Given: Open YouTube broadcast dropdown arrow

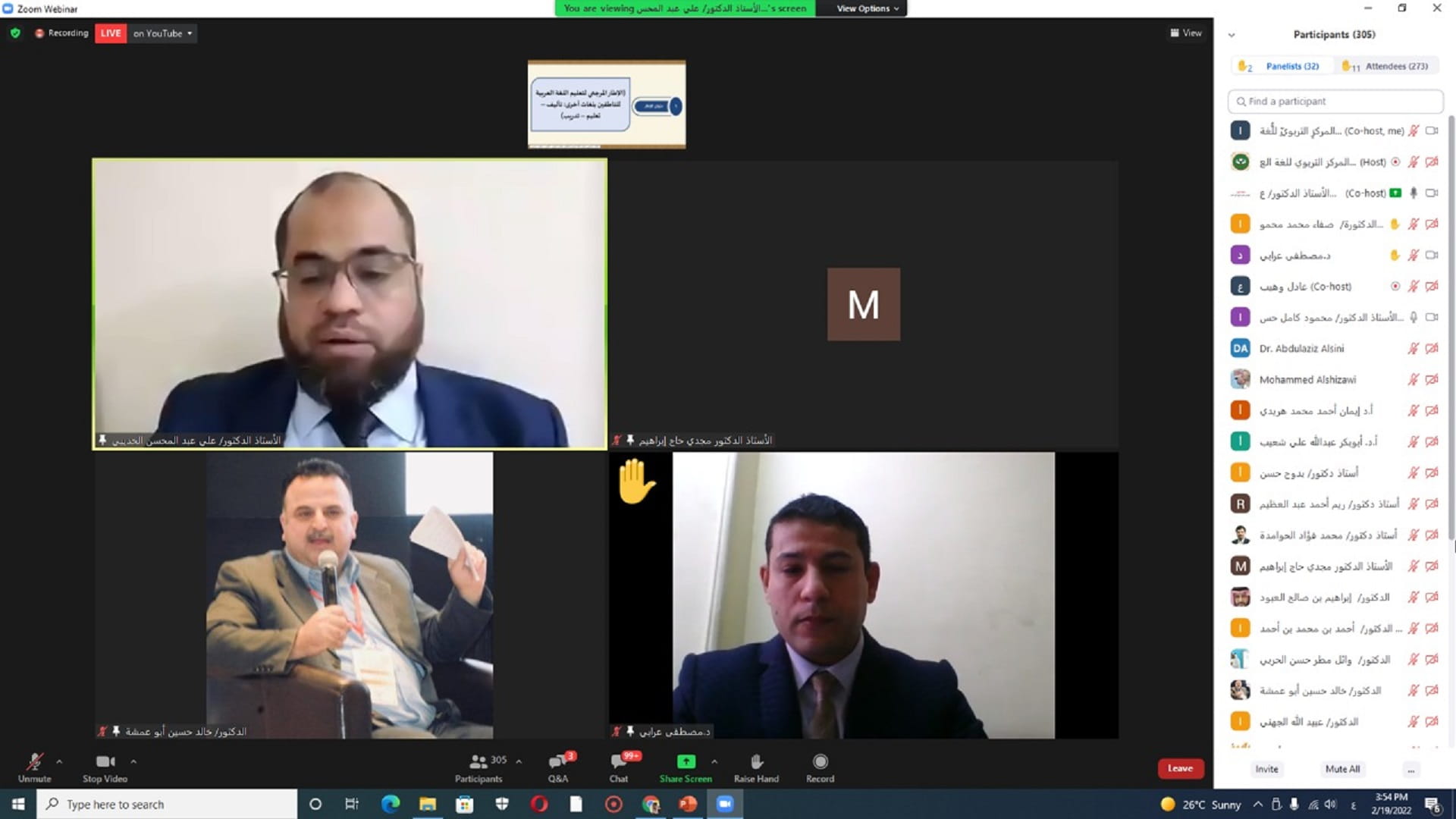Looking at the screenshot, I should pyautogui.click(x=189, y=33).
